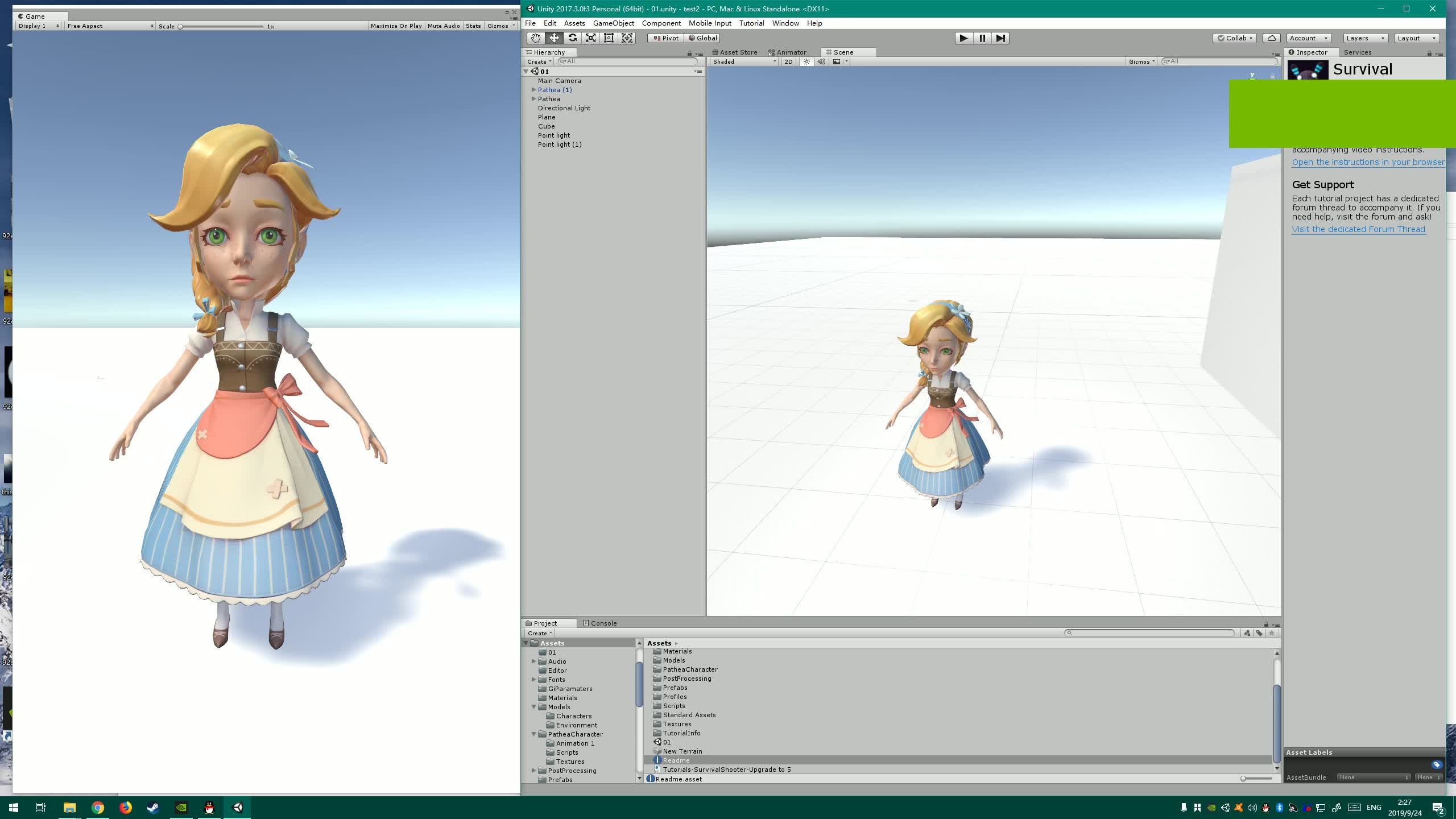The height and width of the screenshot is (819, 1456).
Task: Open the cloud services icon button
Action: pos(1272,38)
